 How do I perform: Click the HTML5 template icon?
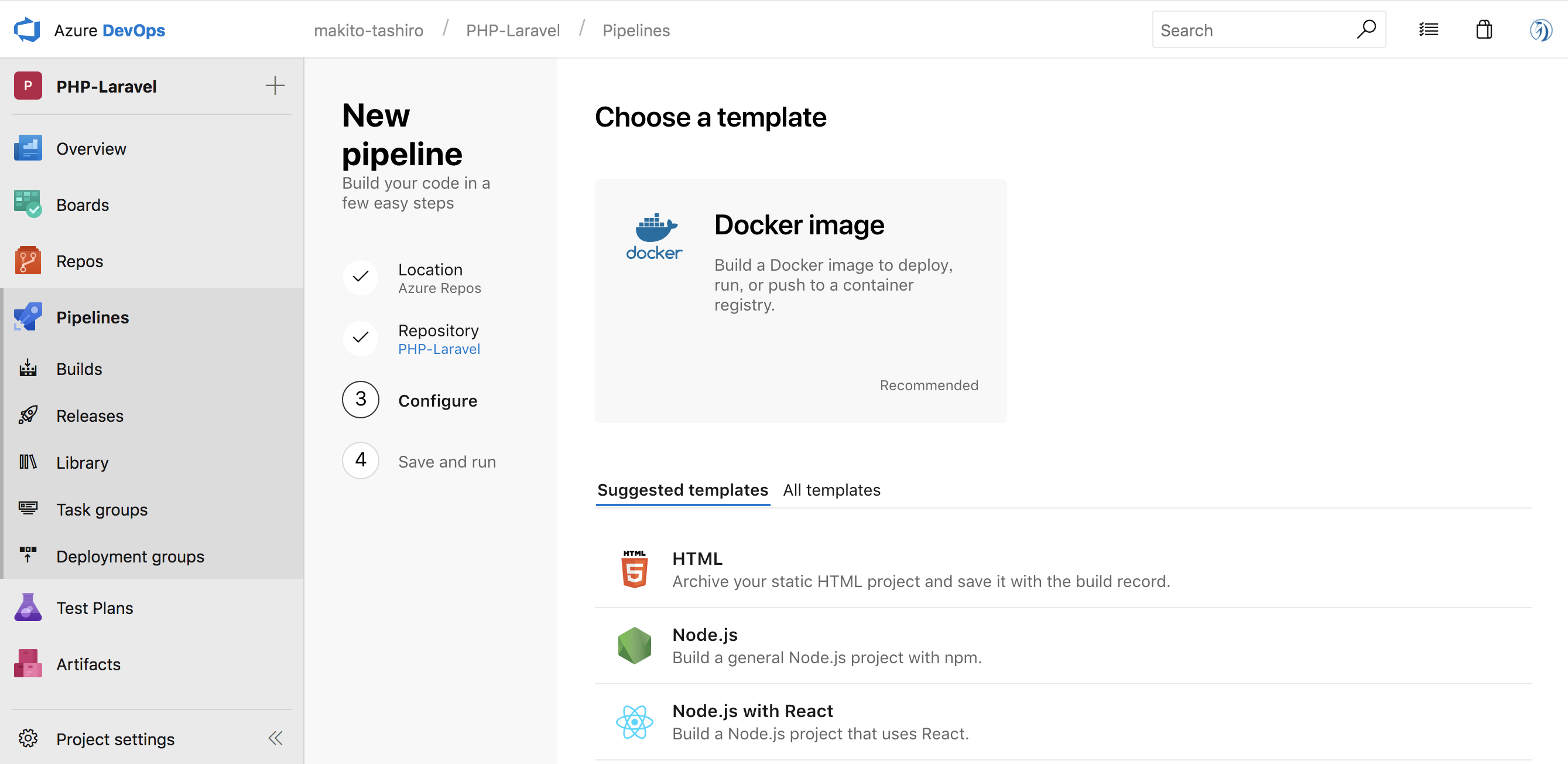coord(634,569)
